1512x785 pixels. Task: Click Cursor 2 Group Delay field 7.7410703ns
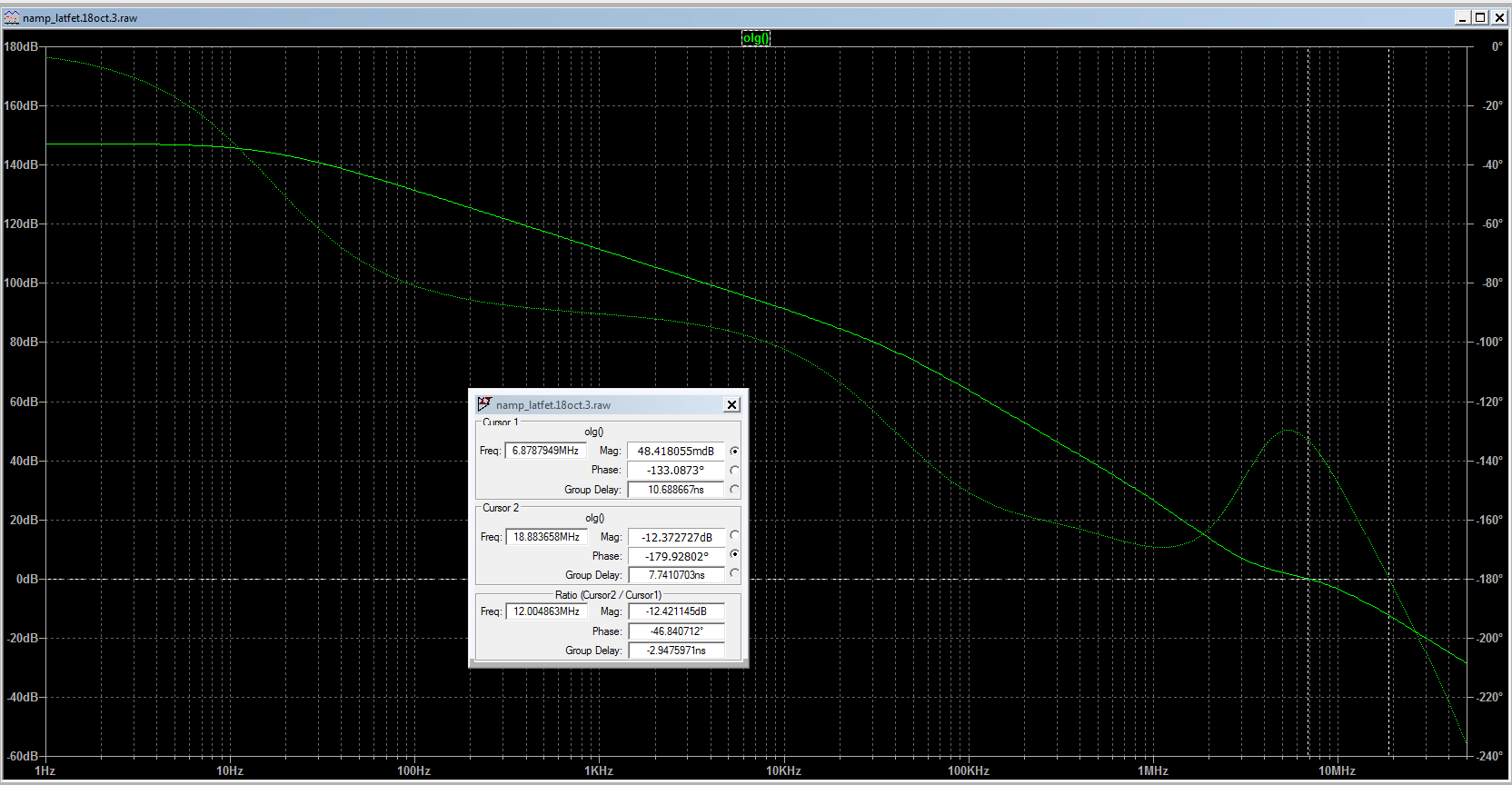[x=676, y=575]
